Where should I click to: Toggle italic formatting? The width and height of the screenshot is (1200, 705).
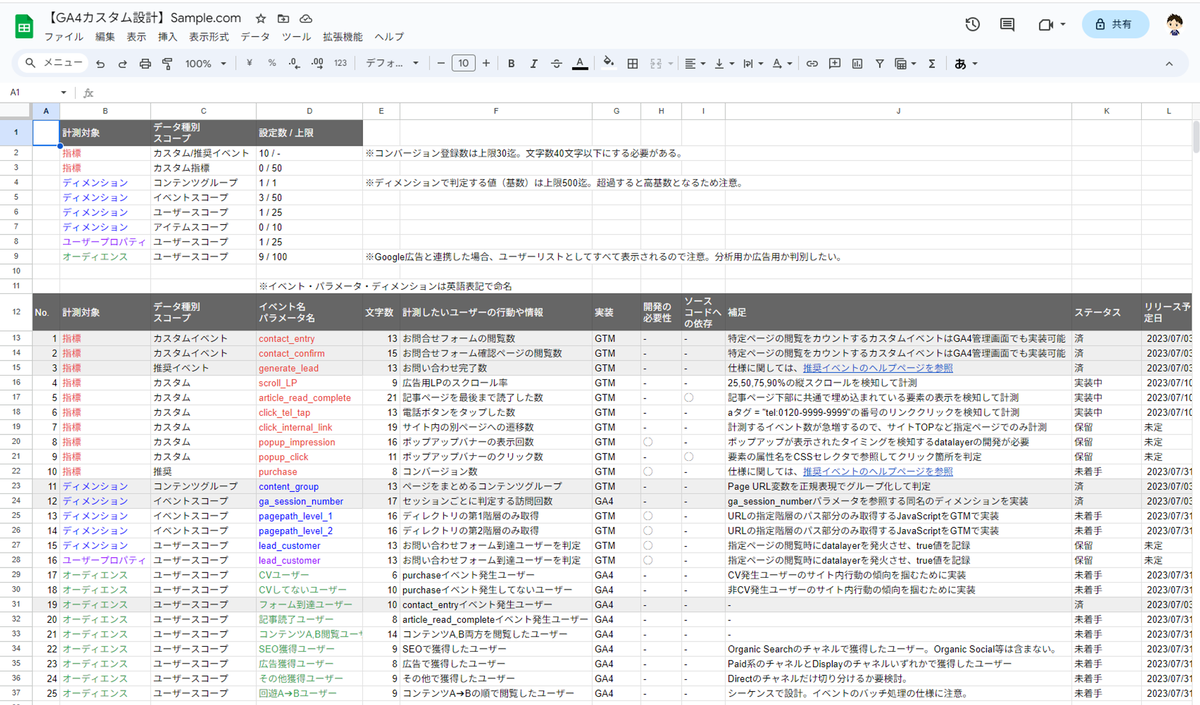tap(534, 63)
